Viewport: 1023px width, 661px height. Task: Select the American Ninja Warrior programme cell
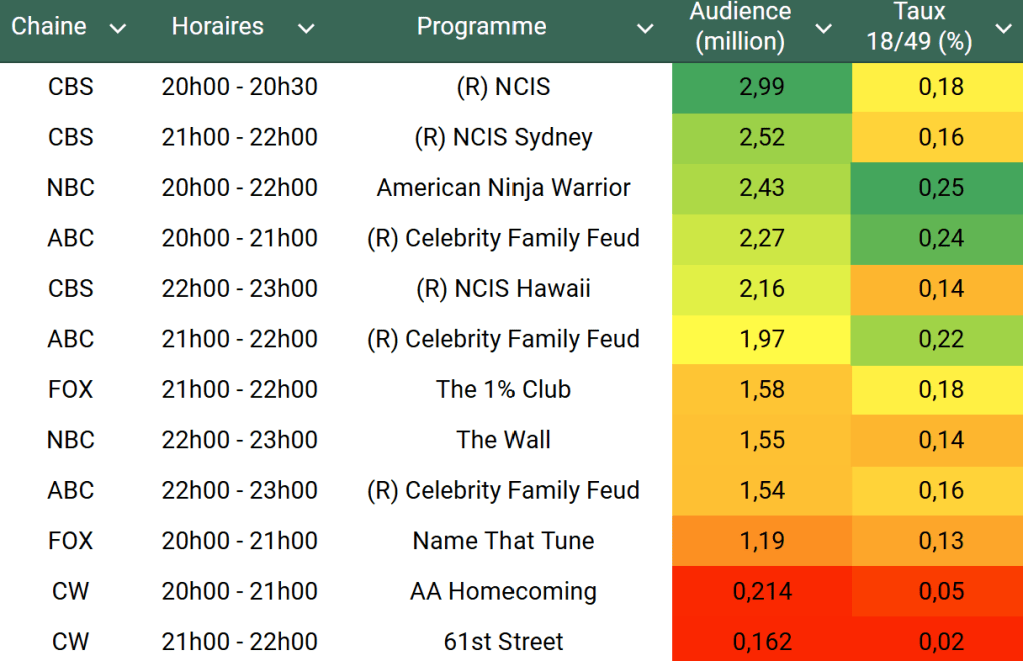pos(503,188)
